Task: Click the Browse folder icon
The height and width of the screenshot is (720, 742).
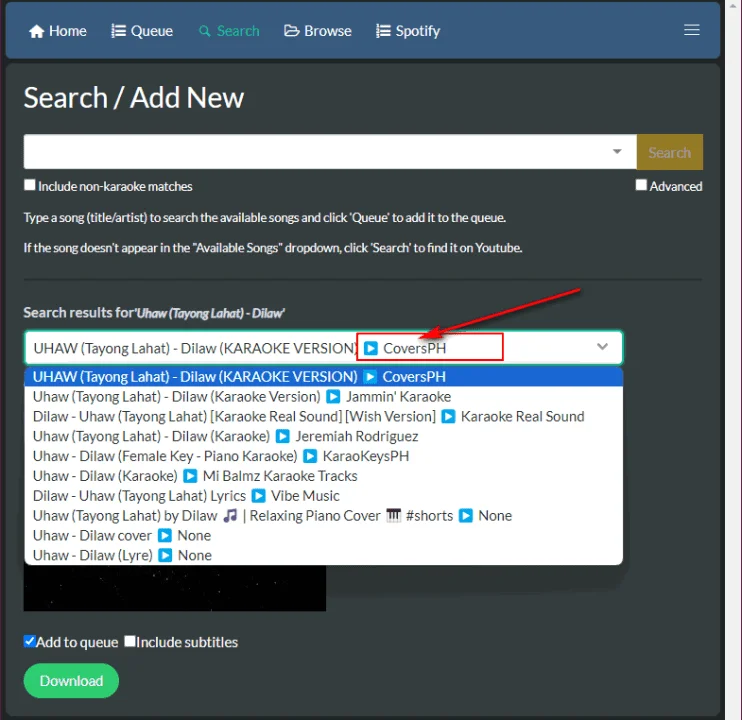Action: [x=292, y=31]
